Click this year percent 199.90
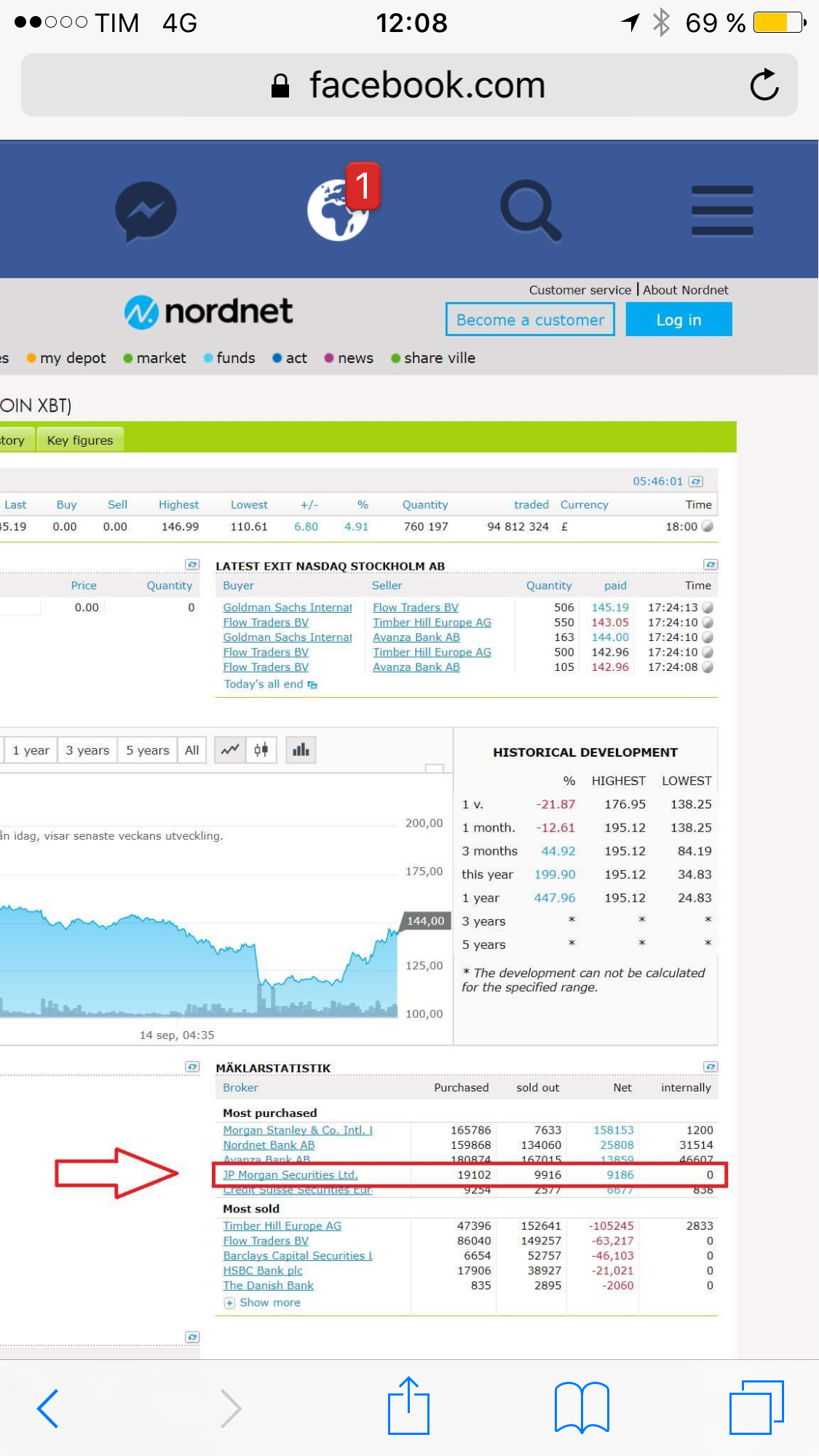The height and width of the screenshot is (1456, 819). [555, 874]
